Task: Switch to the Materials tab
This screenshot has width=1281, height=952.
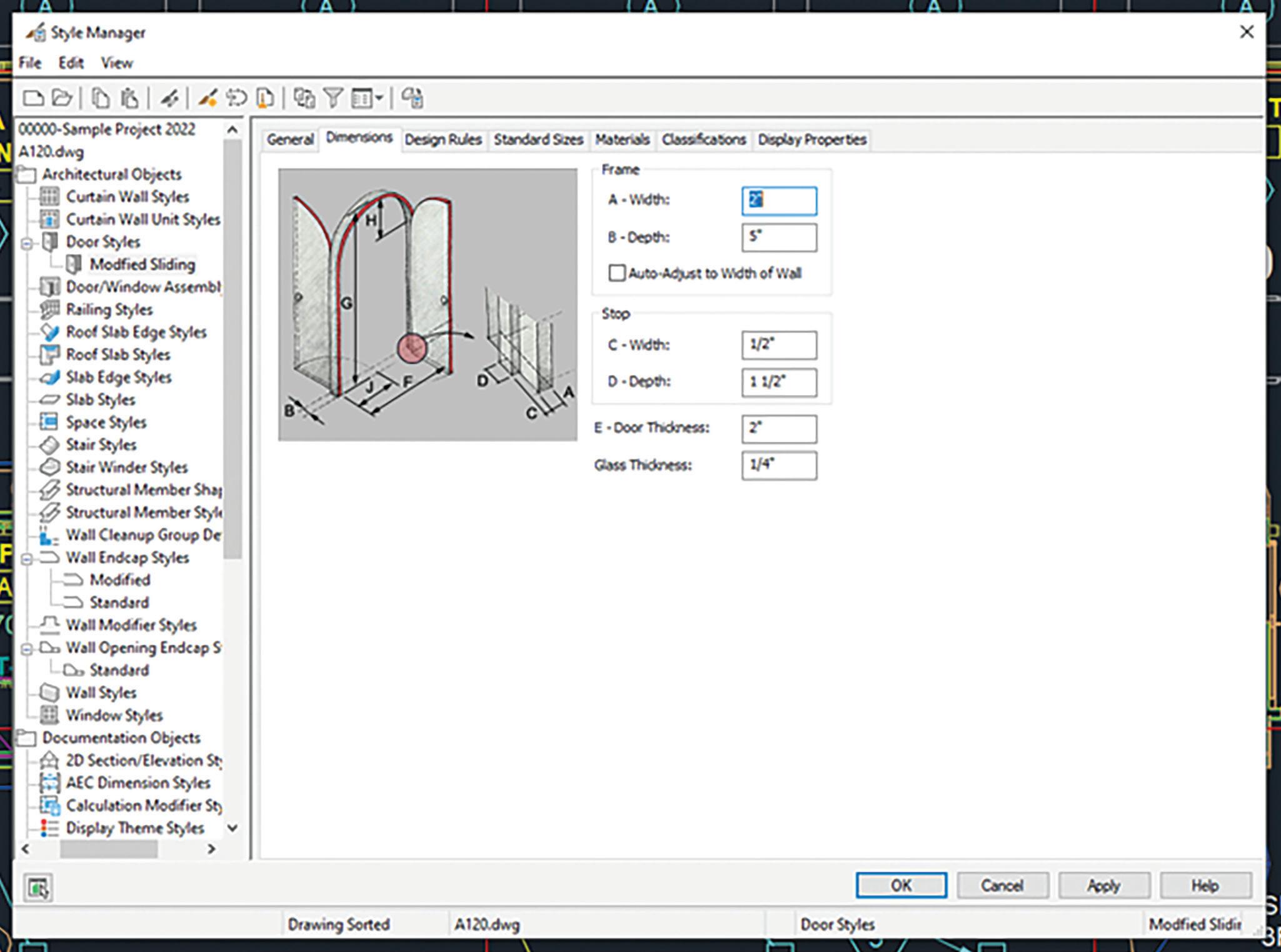Action: tap(622, 139)
